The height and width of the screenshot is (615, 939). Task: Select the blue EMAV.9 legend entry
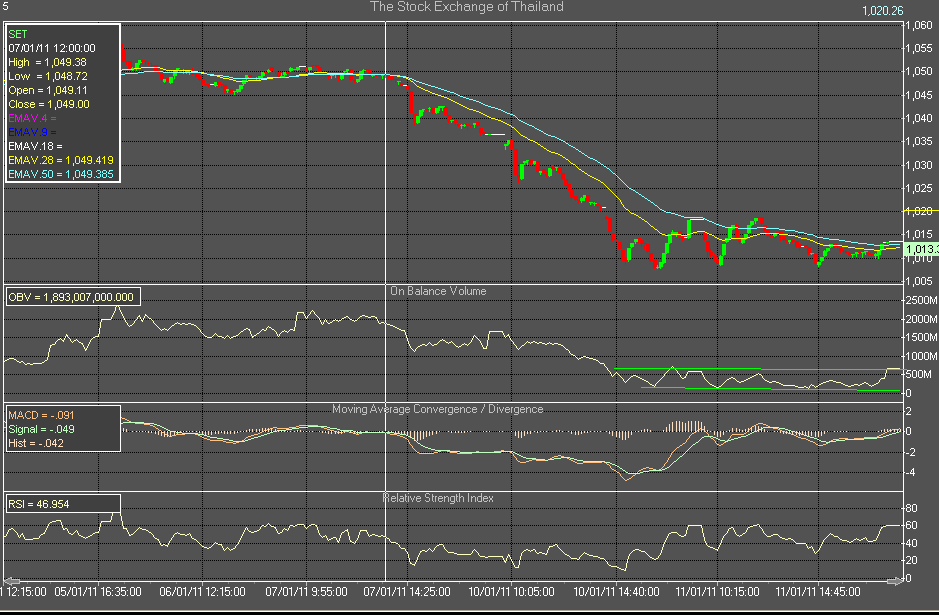(32, 132)
